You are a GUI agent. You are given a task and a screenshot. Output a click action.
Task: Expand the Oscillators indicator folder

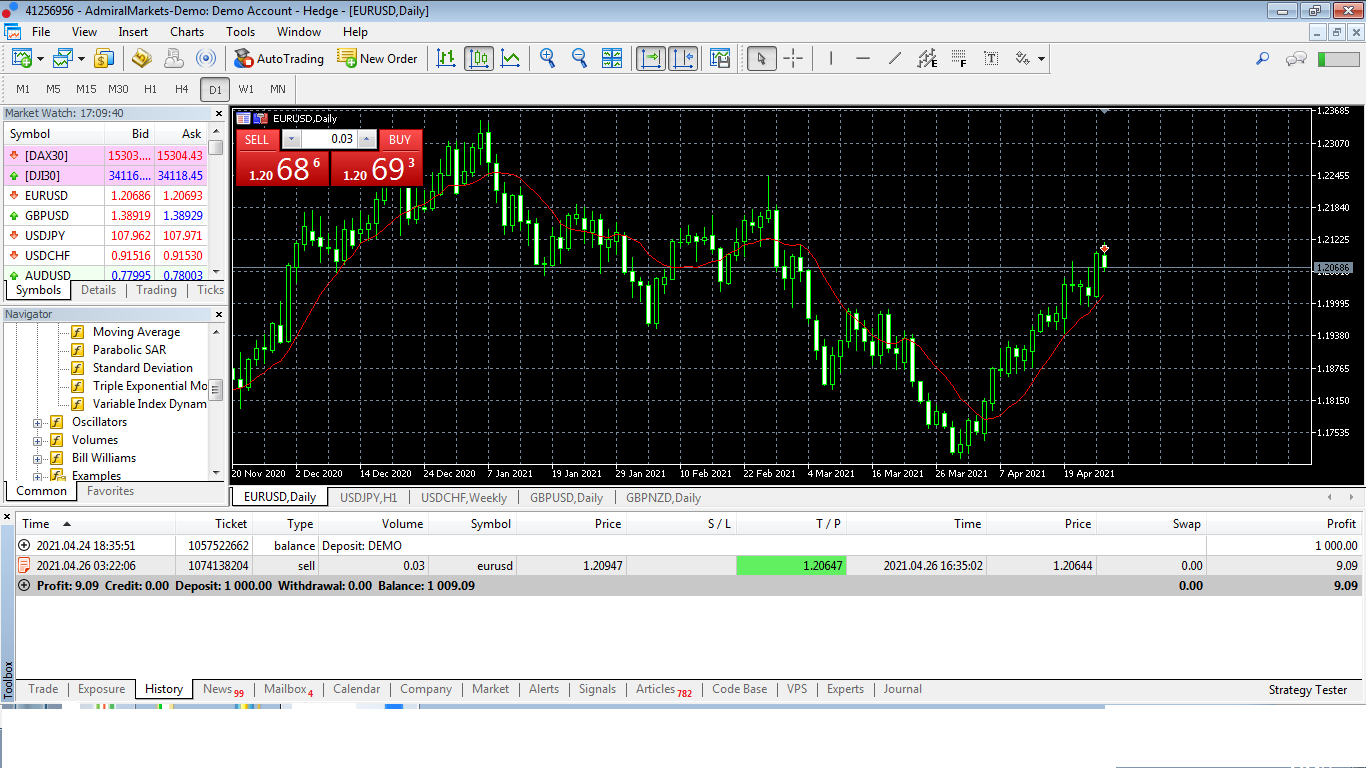[39, 422]
